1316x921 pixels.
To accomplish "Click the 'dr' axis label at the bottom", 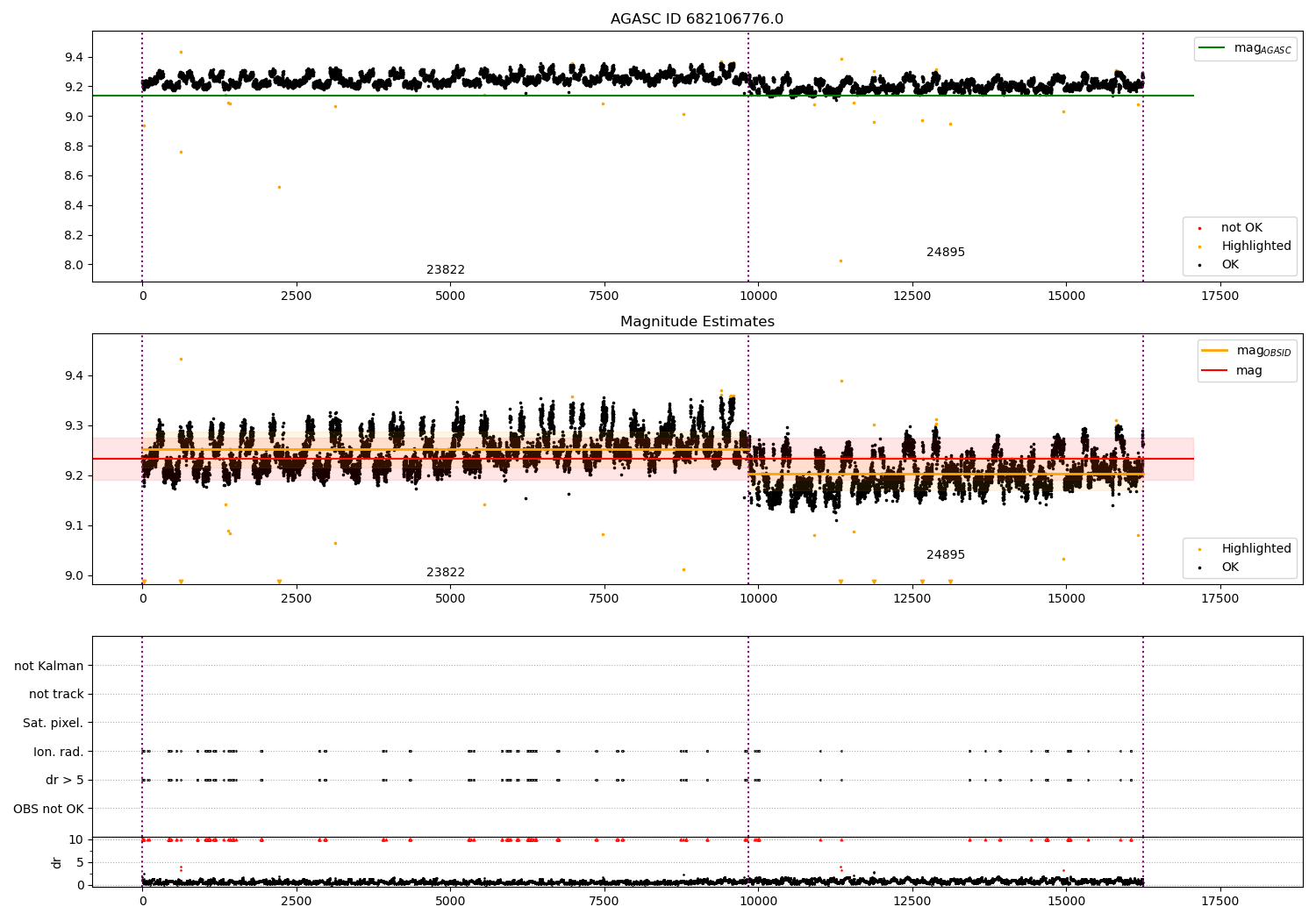I will pyautogui.click(x=57, y=862).
